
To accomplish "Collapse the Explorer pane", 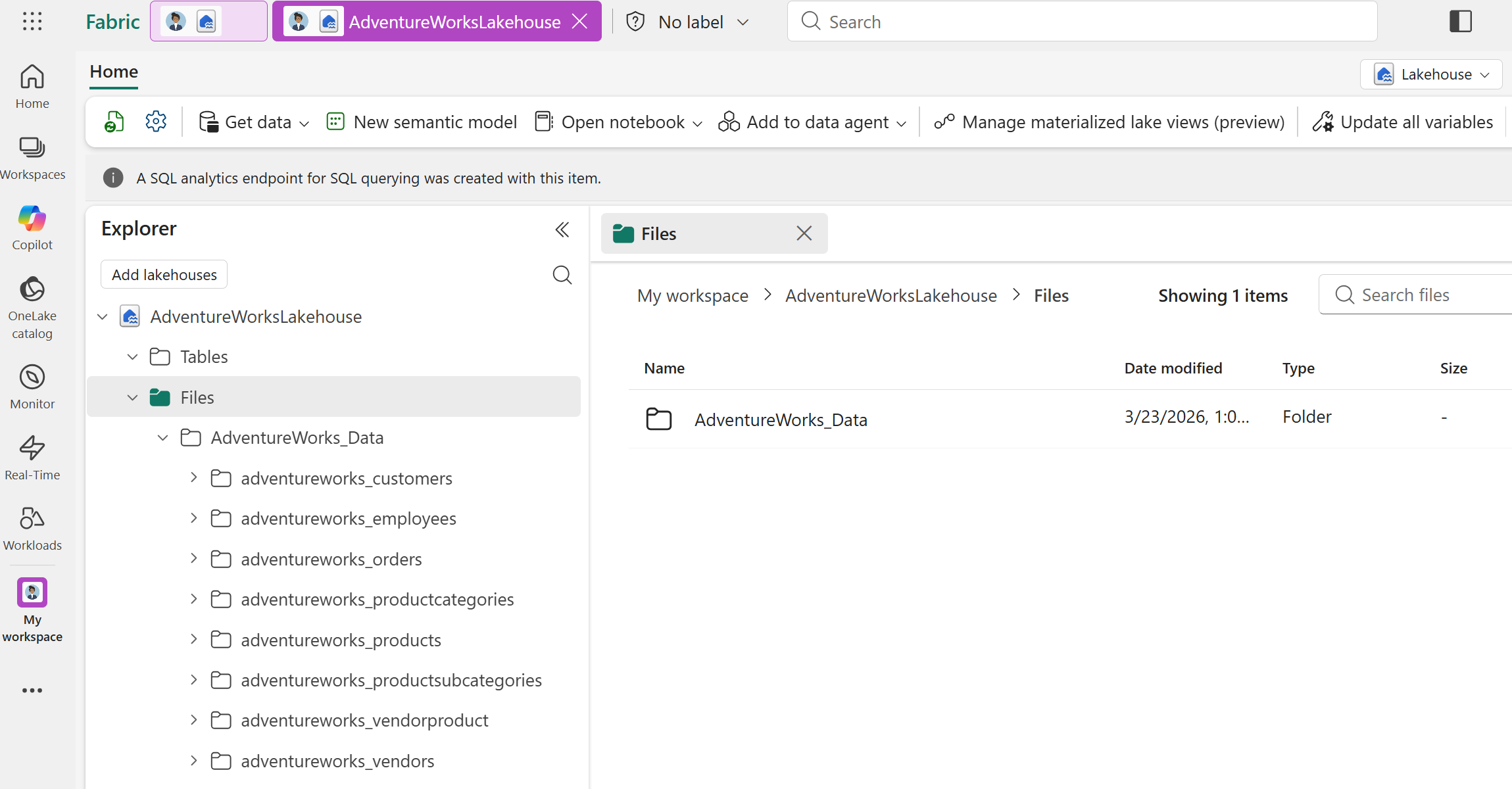I will pos(562,229).
